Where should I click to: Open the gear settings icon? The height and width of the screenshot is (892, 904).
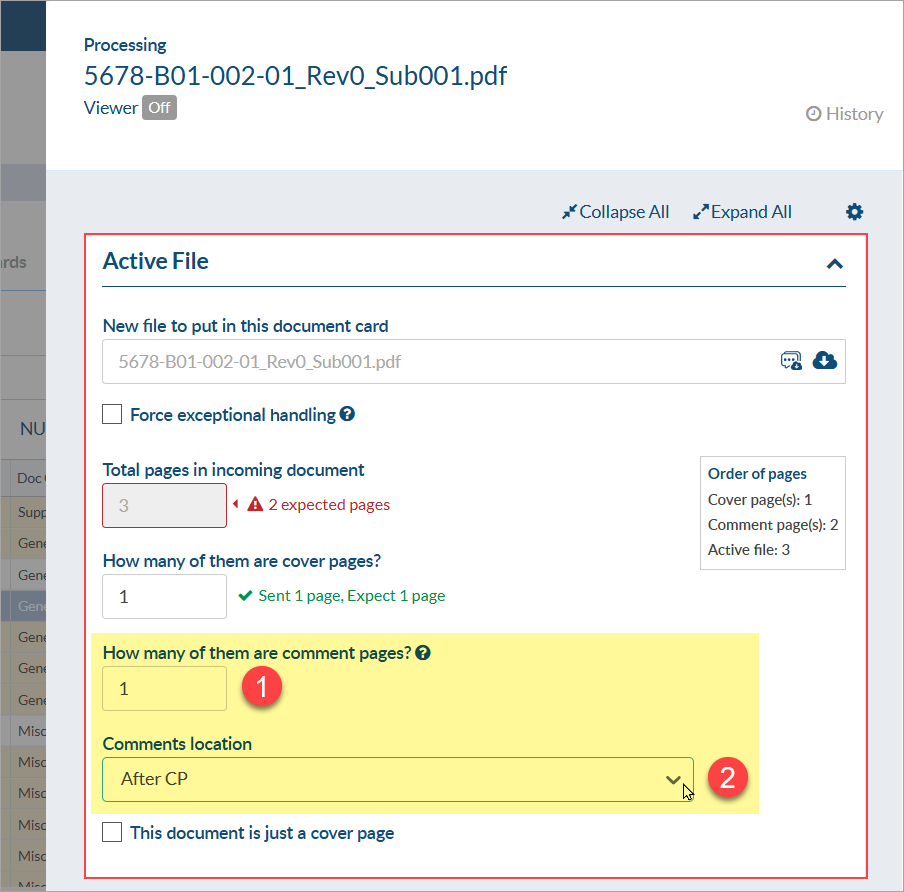tap(854, 212)
